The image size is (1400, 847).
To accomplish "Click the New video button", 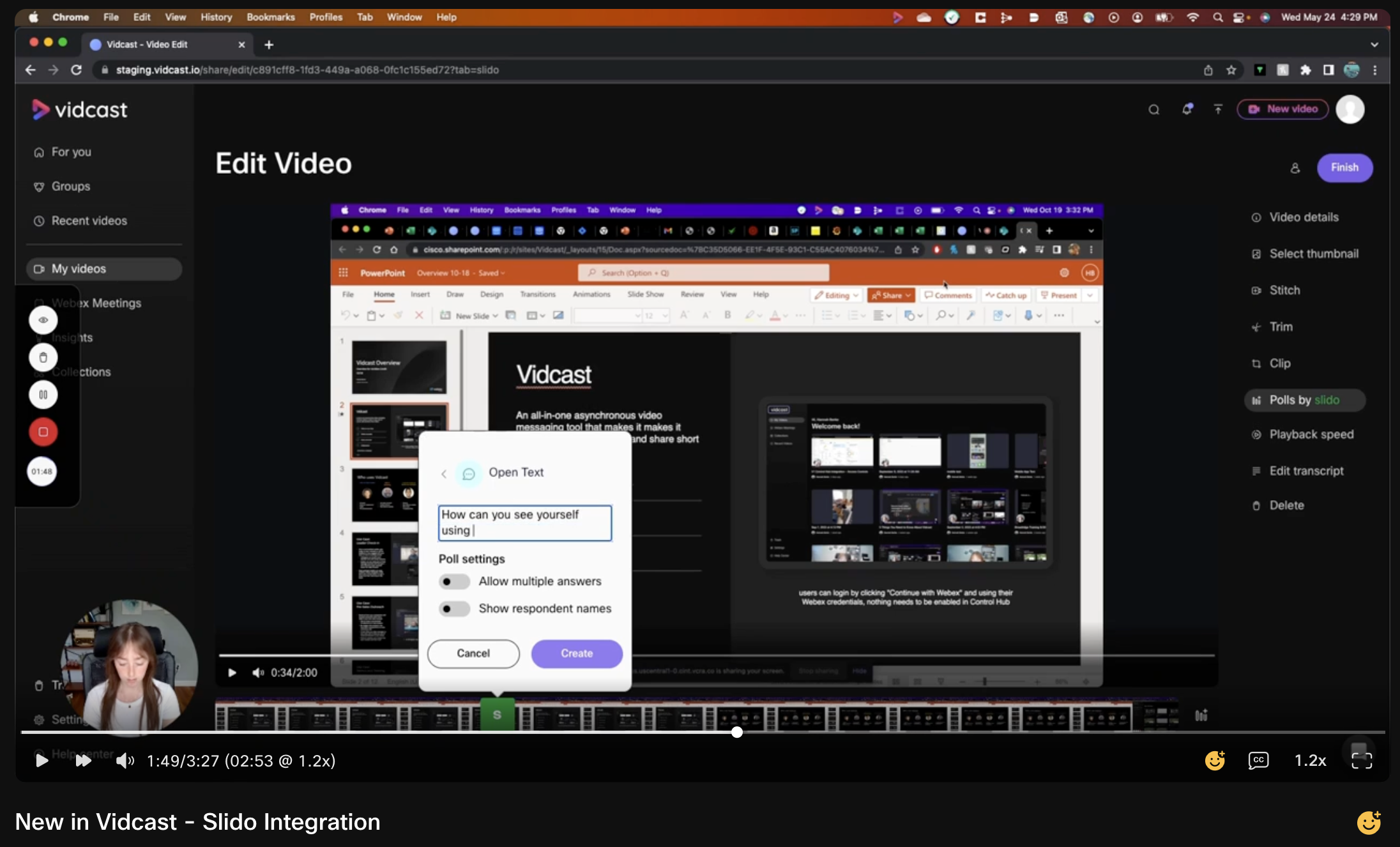I will pos(1282,109).
